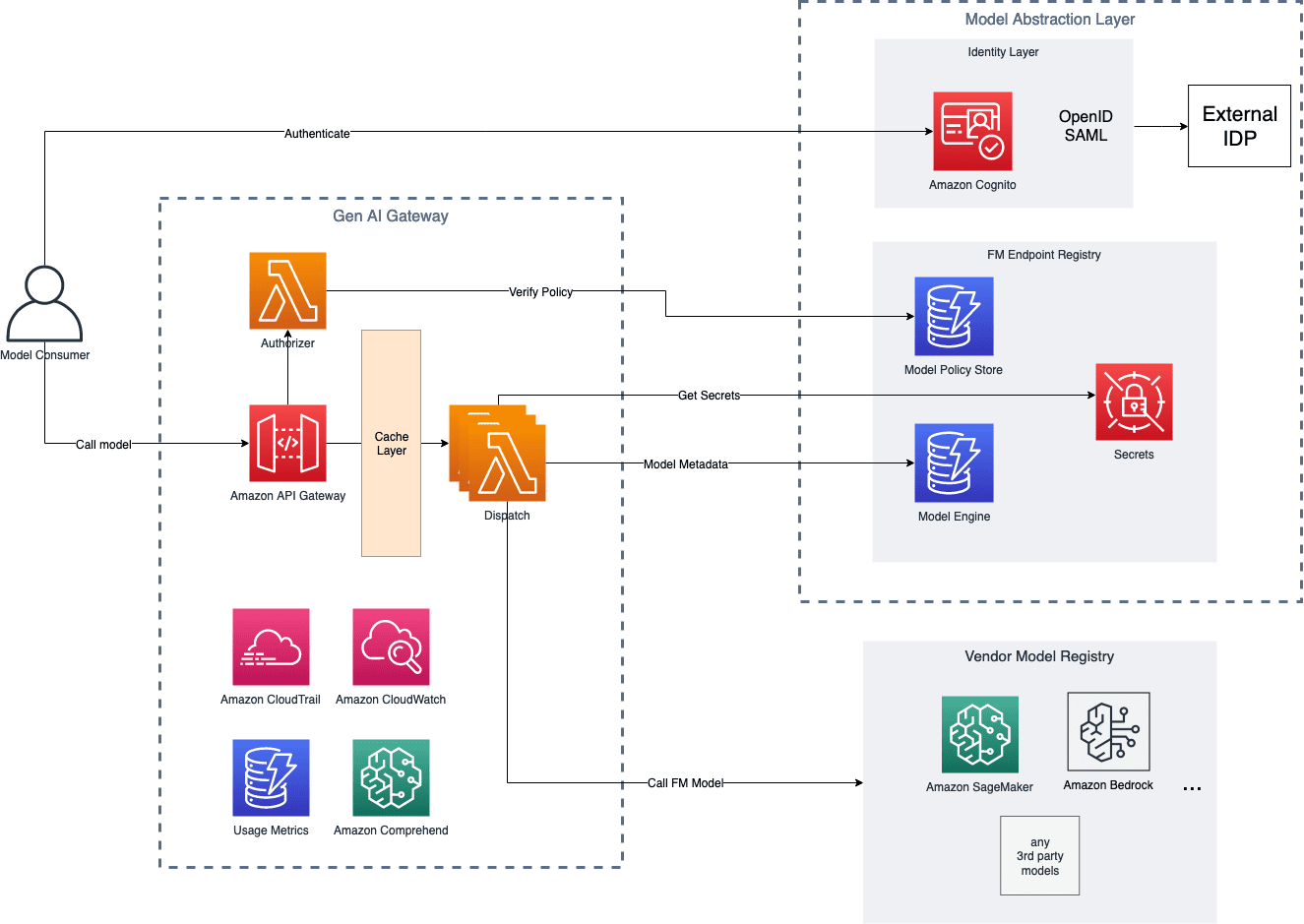Click the Amazon Cognito icon
This screenshot has width=1304, height=924.
pos(972,132)
